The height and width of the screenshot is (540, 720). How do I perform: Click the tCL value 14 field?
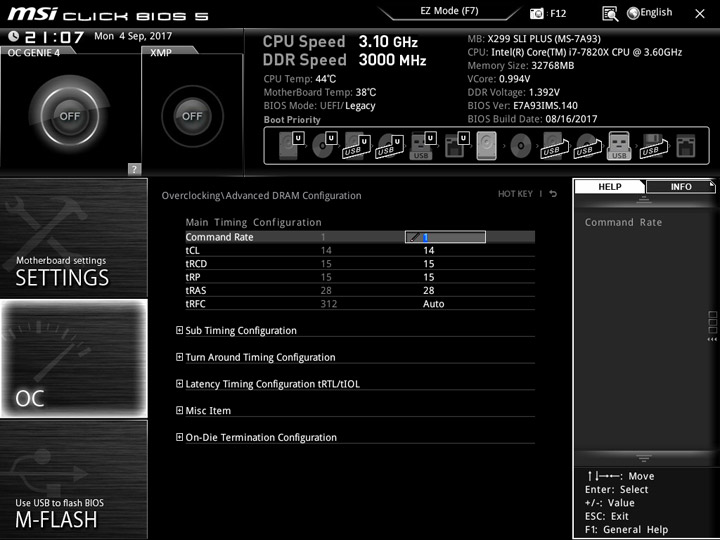pos(429,250)
